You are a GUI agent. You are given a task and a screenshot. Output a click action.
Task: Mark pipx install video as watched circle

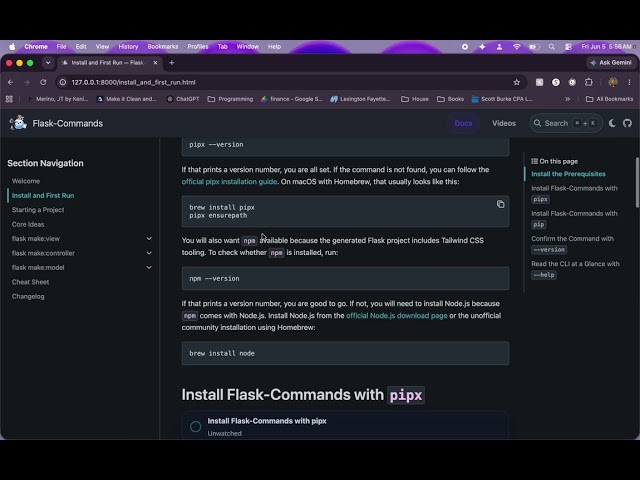pyautogui.click(x=196, y=427)
